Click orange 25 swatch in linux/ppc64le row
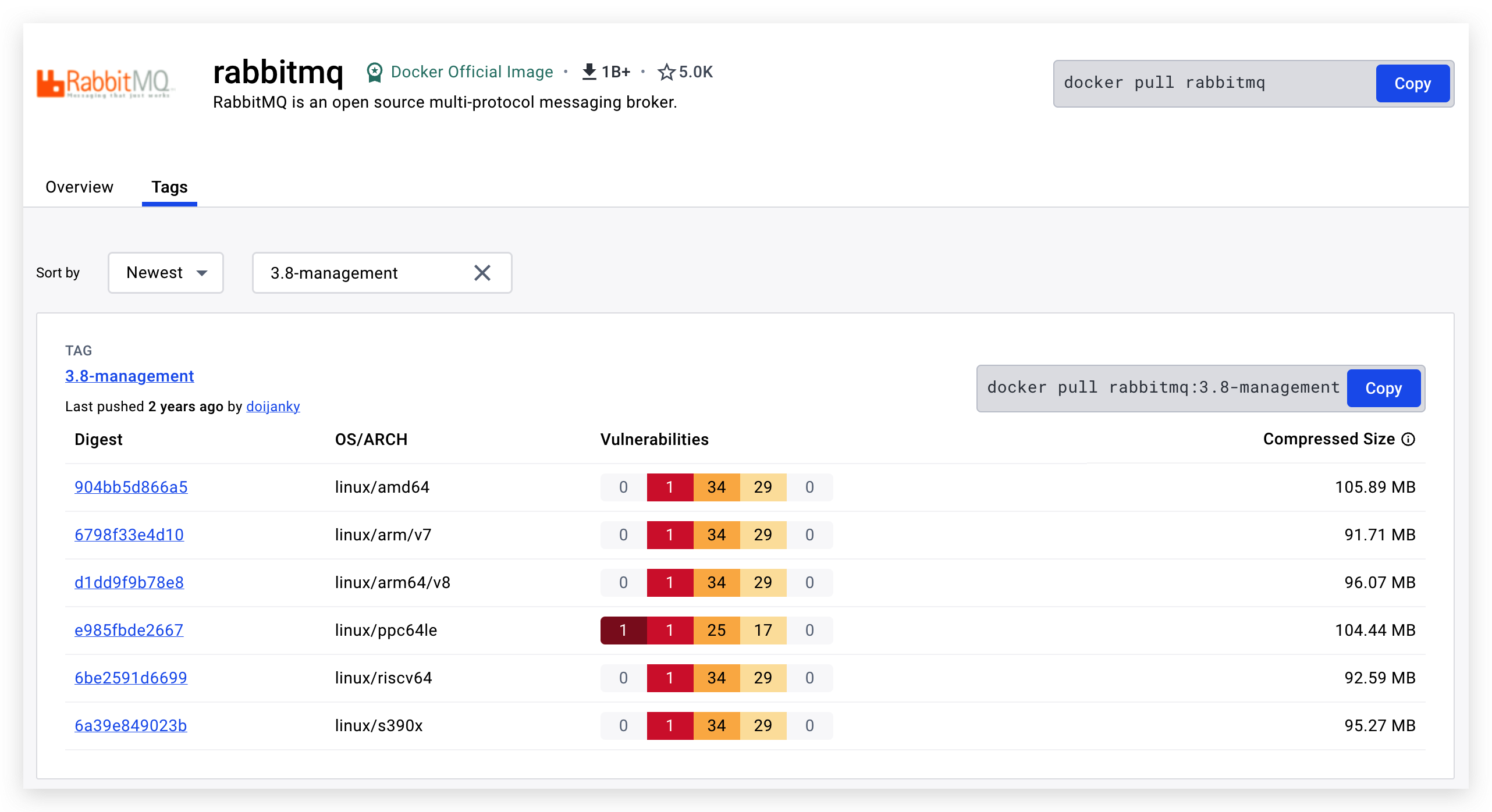The image size is (1492, 812). [717, 631]
